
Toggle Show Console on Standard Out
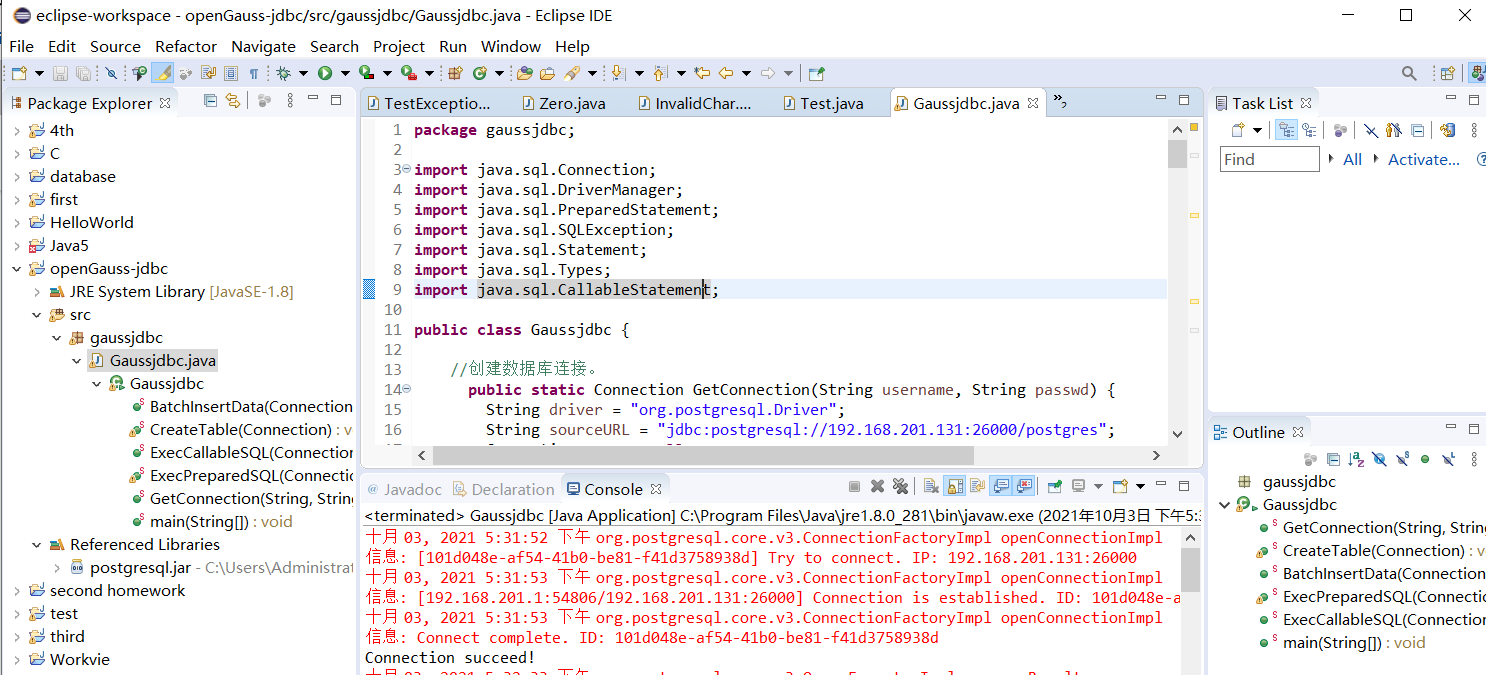tap(1001, 487)
